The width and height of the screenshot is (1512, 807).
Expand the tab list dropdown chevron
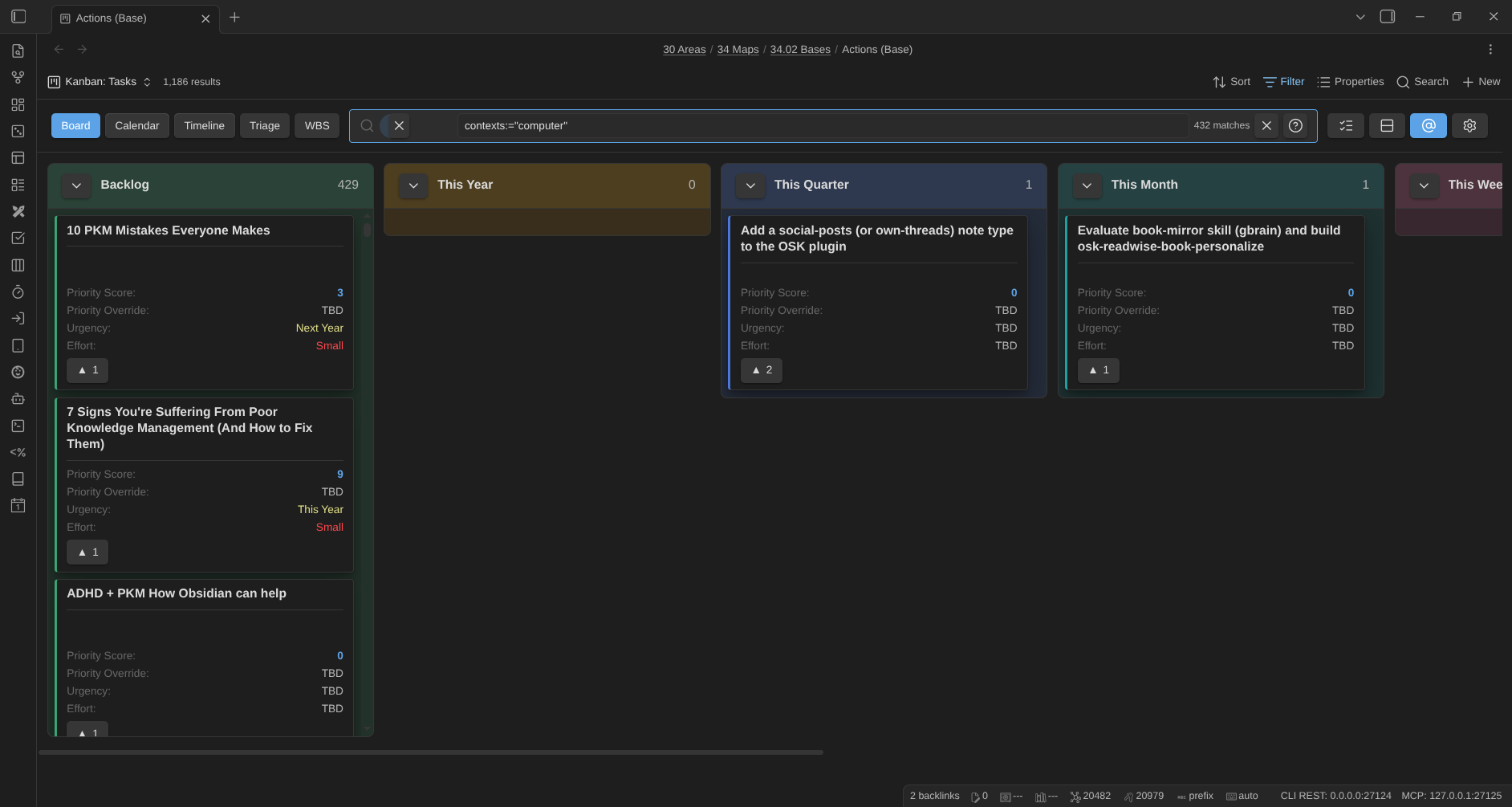click(x=1360, y=17)
